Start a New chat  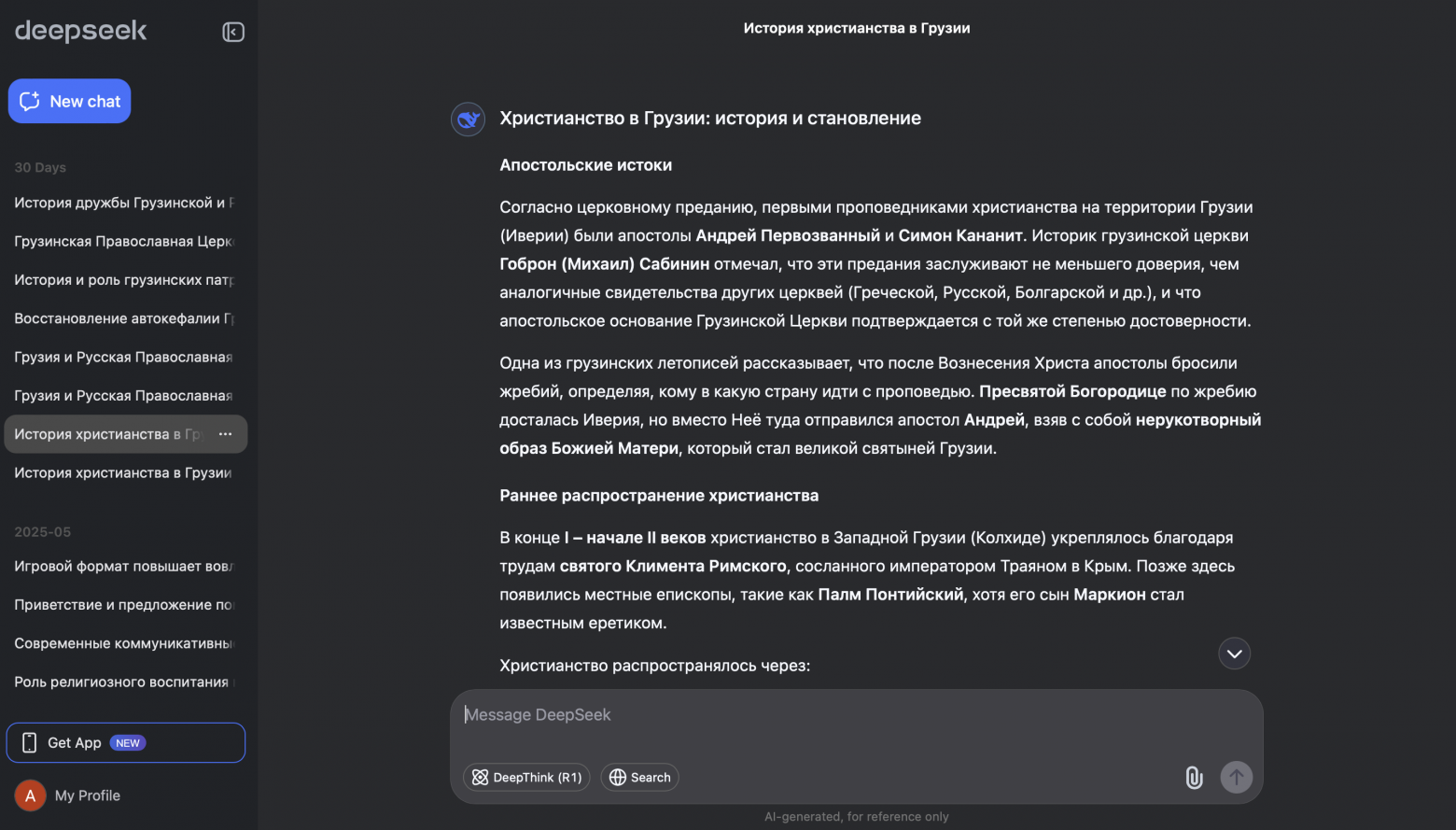[70, 102]
